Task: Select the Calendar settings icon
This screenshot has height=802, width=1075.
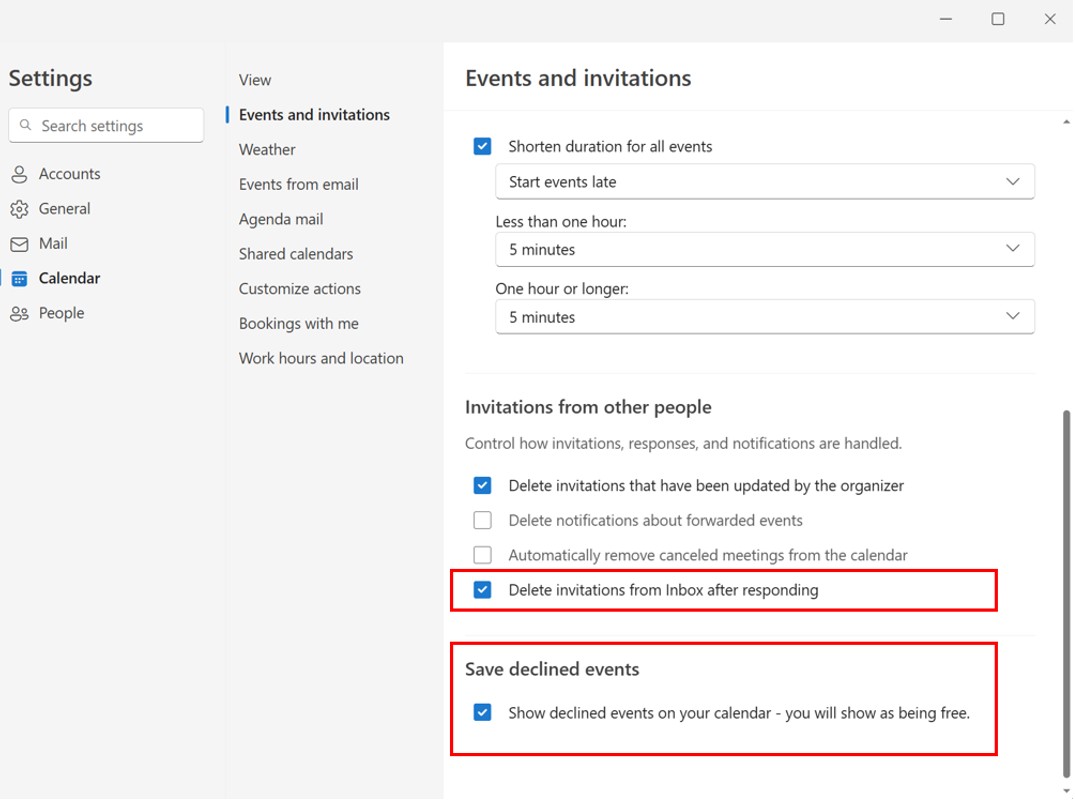Action: click(x=20, y=278)
